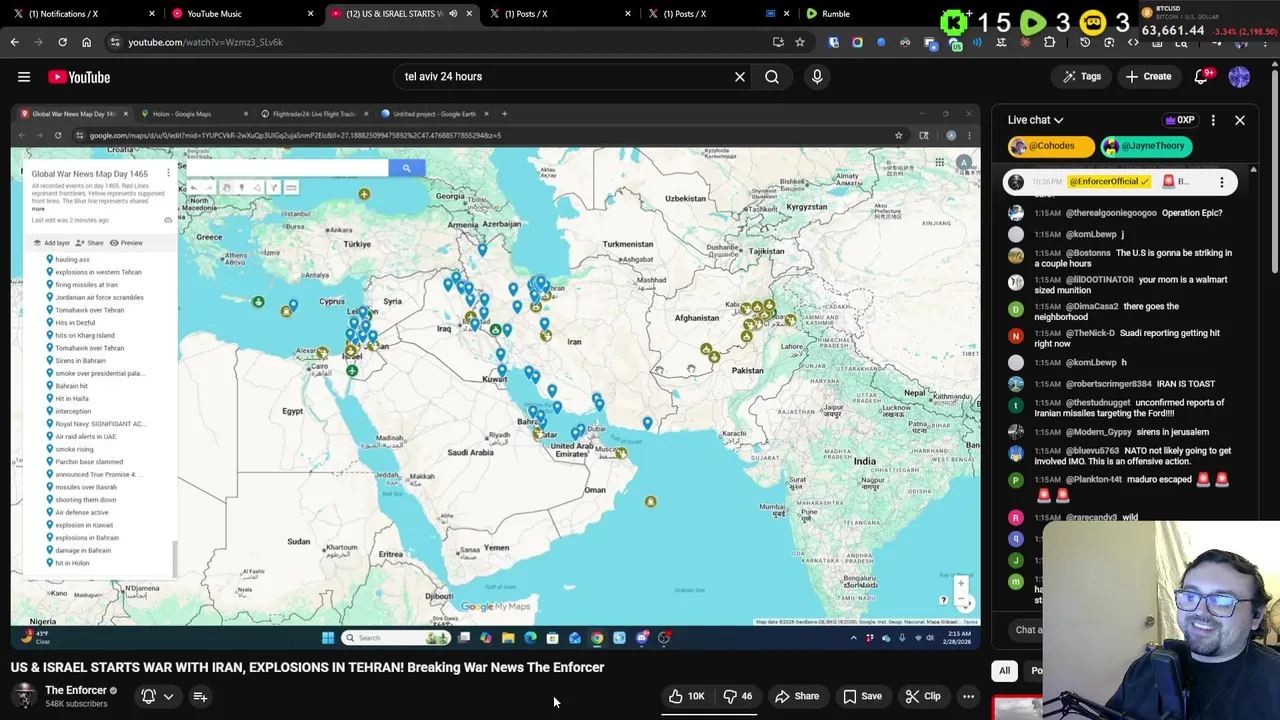Bookmark this page with the star
The image size is (1280, 720).
800,42
